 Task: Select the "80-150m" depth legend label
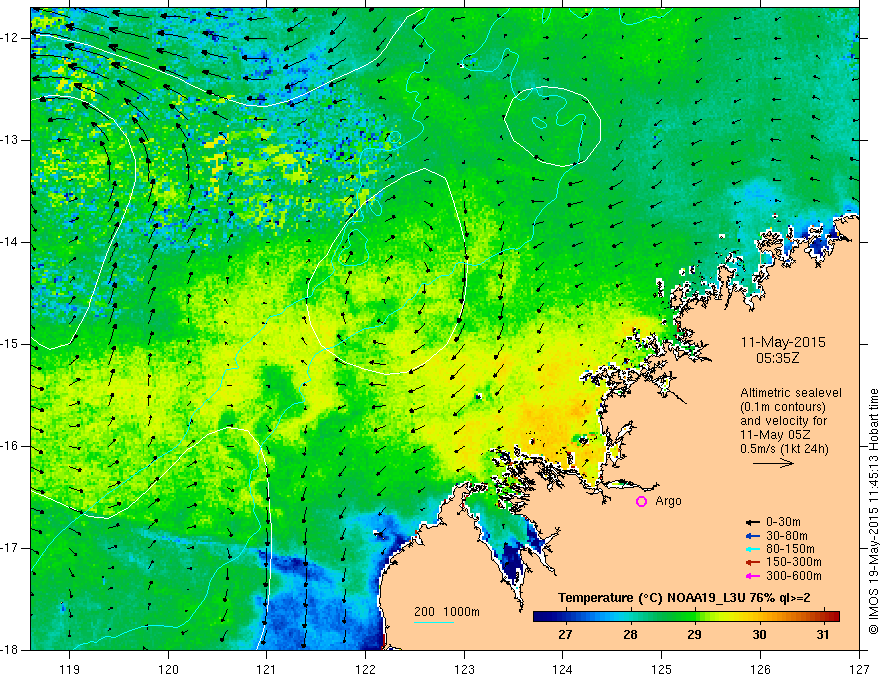790,549
